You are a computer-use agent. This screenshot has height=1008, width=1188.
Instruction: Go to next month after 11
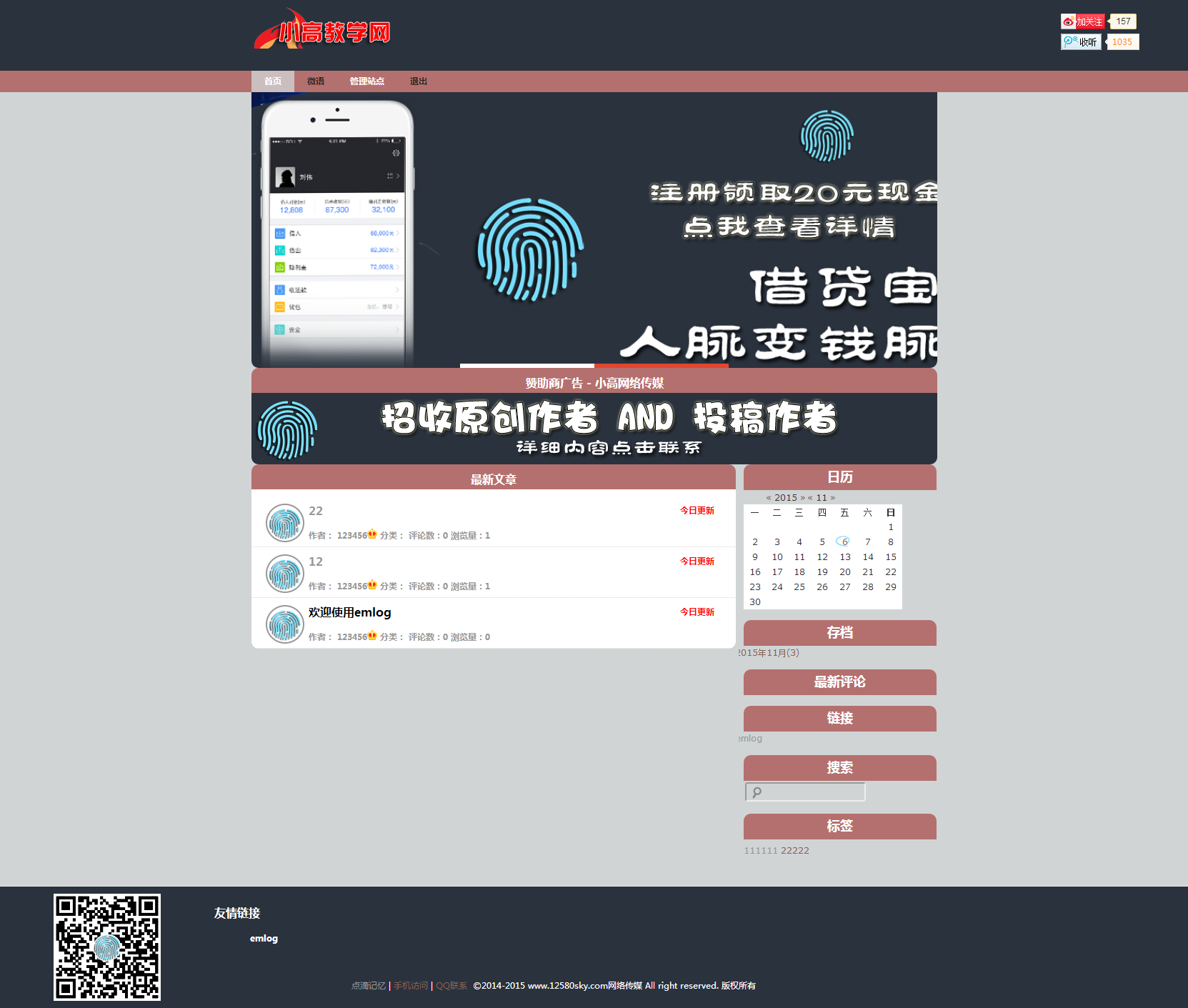(832, 498)
